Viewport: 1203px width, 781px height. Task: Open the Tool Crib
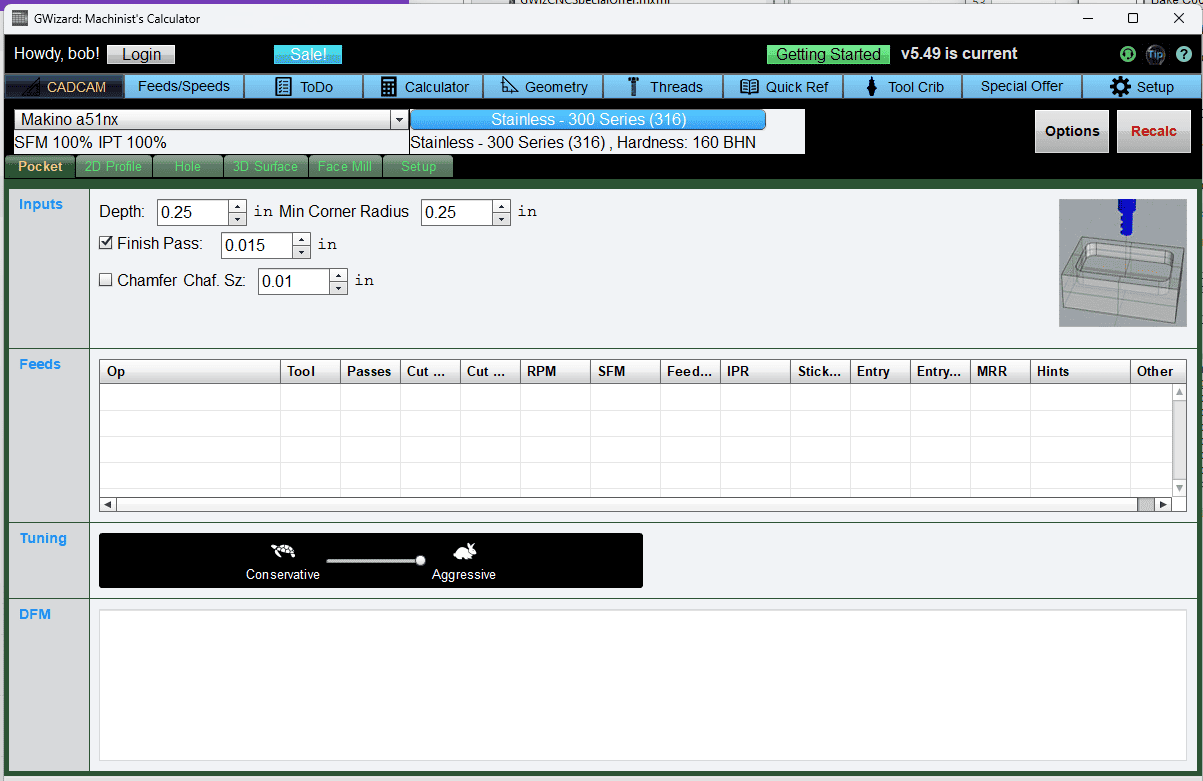pos(902,86)
